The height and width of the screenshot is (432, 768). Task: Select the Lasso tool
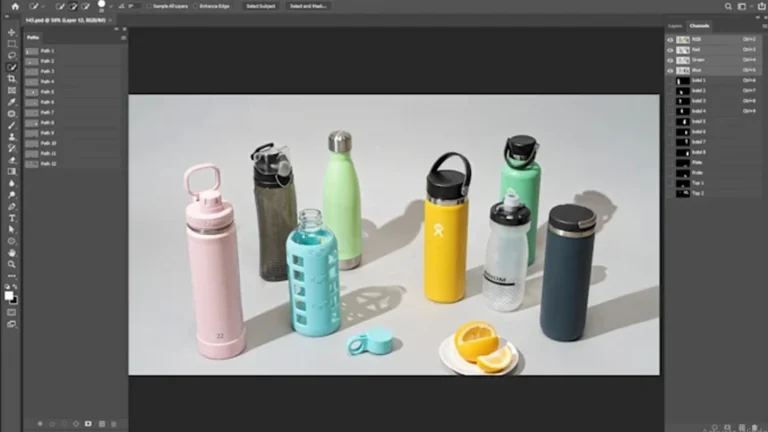(12, 55)
